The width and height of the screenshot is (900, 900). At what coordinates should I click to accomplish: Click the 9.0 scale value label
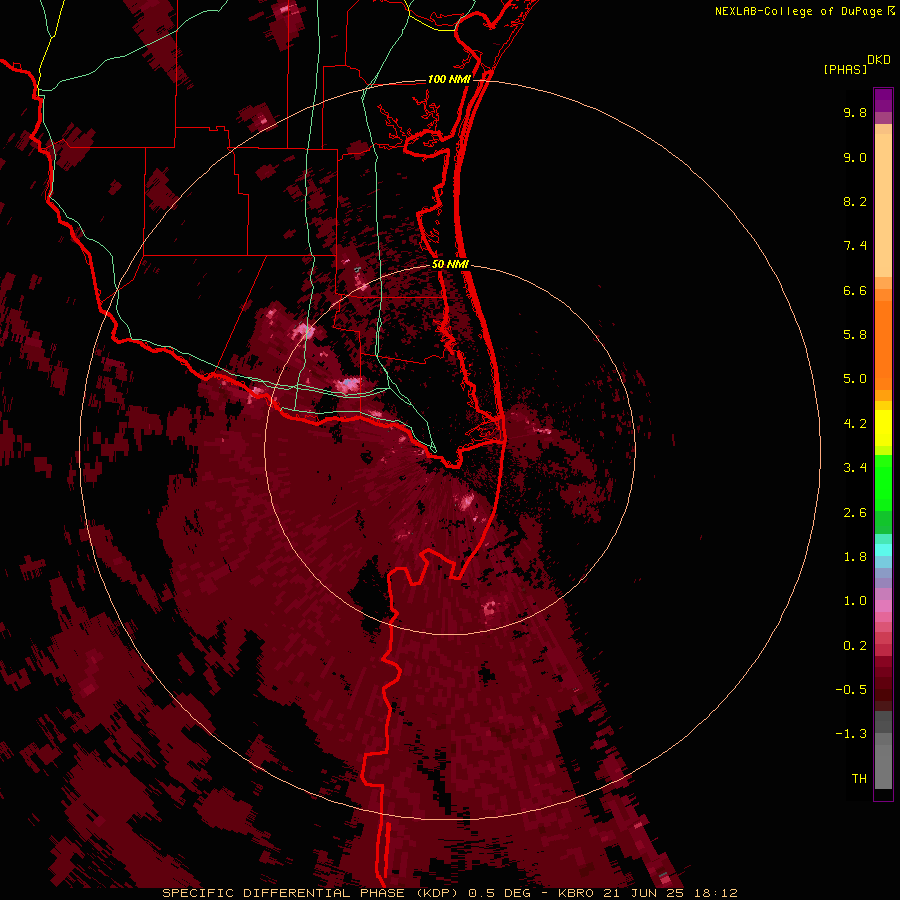click(x=855, y=157)
